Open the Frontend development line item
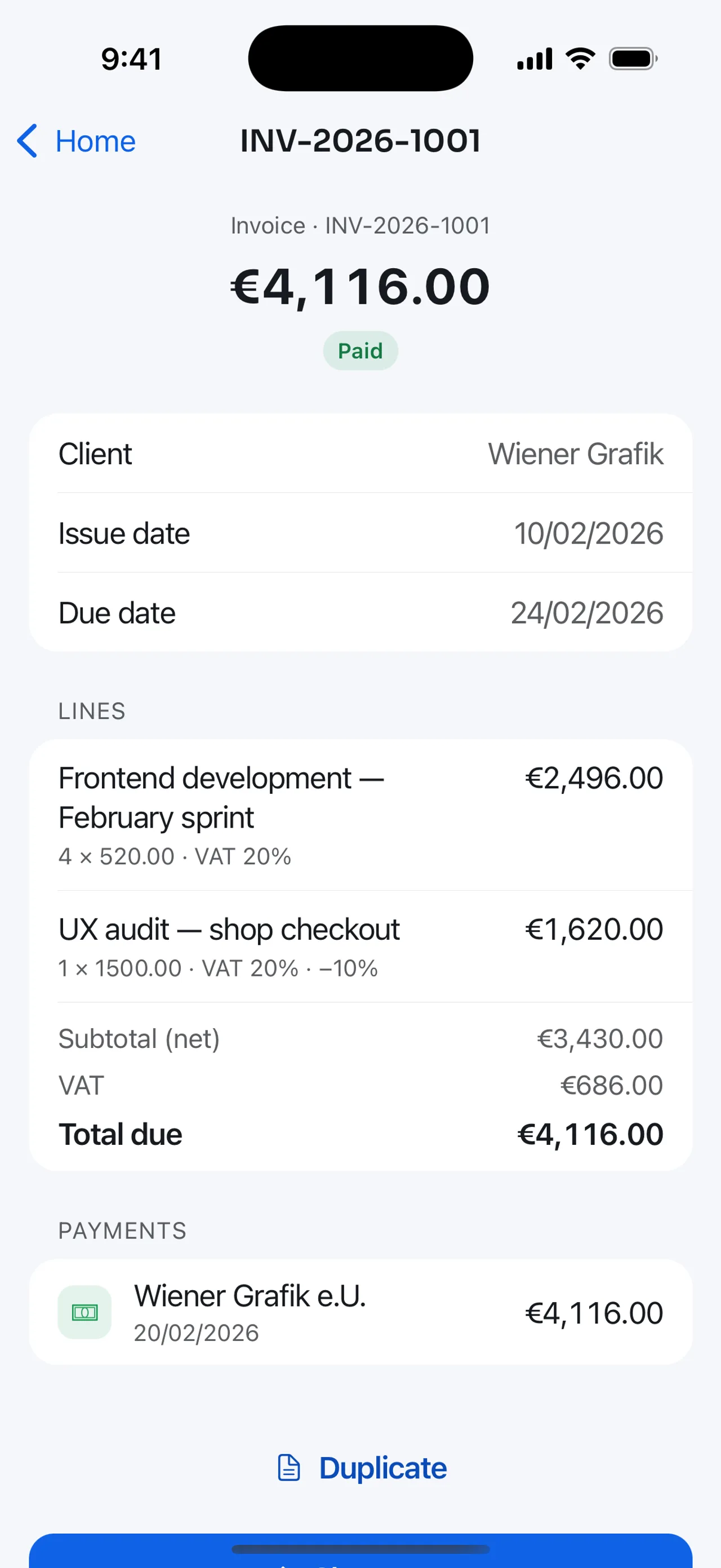Screen dimensions: 721x1568 pyautogui.click(x=360, y=815)
